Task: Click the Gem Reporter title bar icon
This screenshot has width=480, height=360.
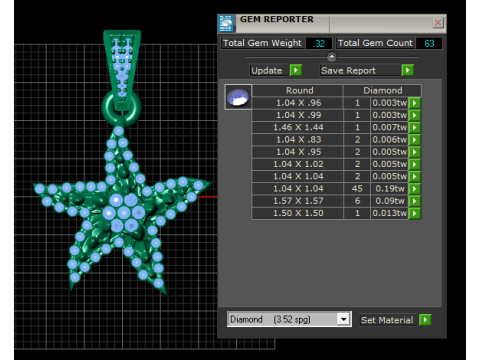Action: coord(226,24)
